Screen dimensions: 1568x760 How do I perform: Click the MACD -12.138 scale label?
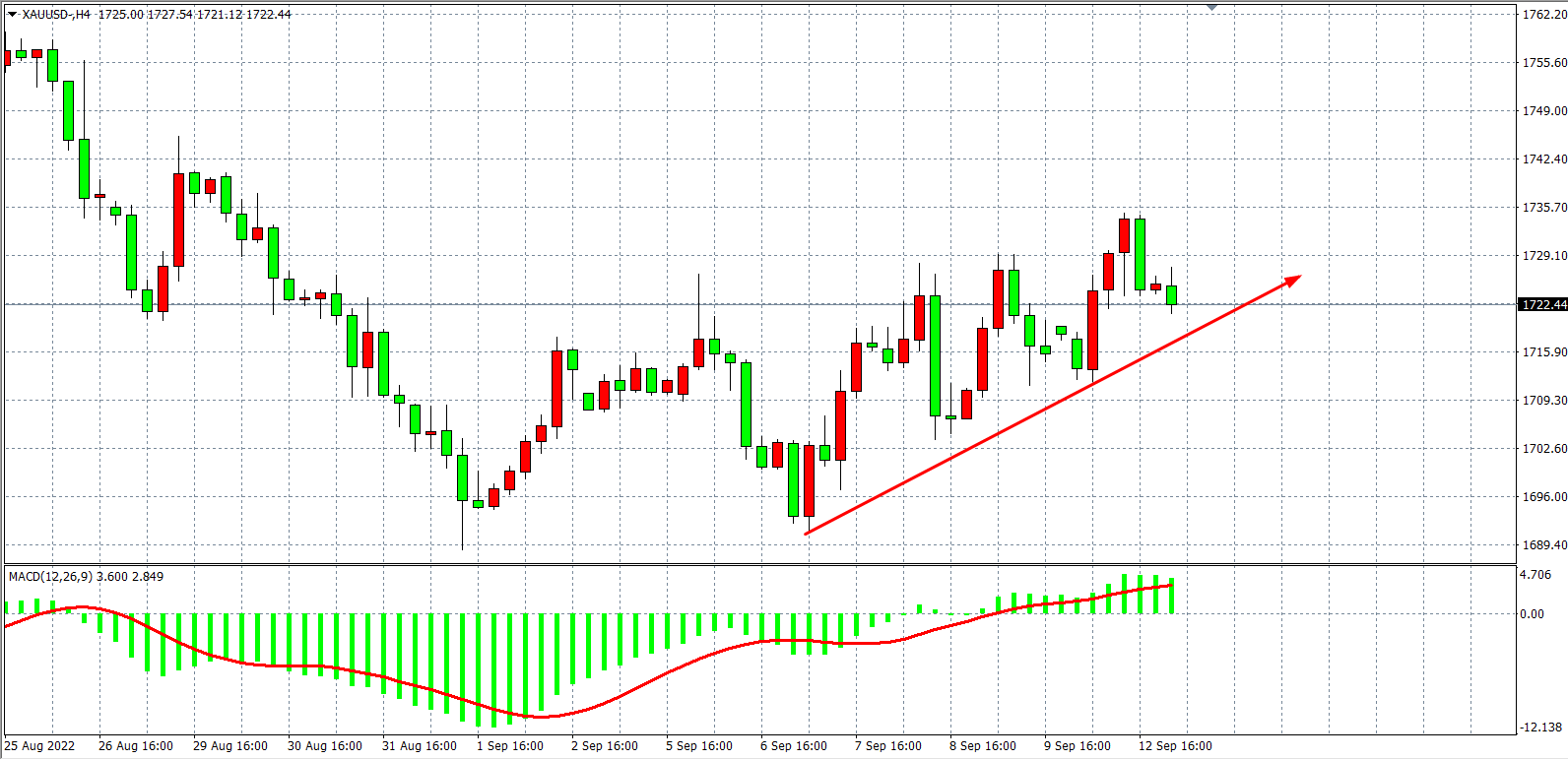[1539, 728]
